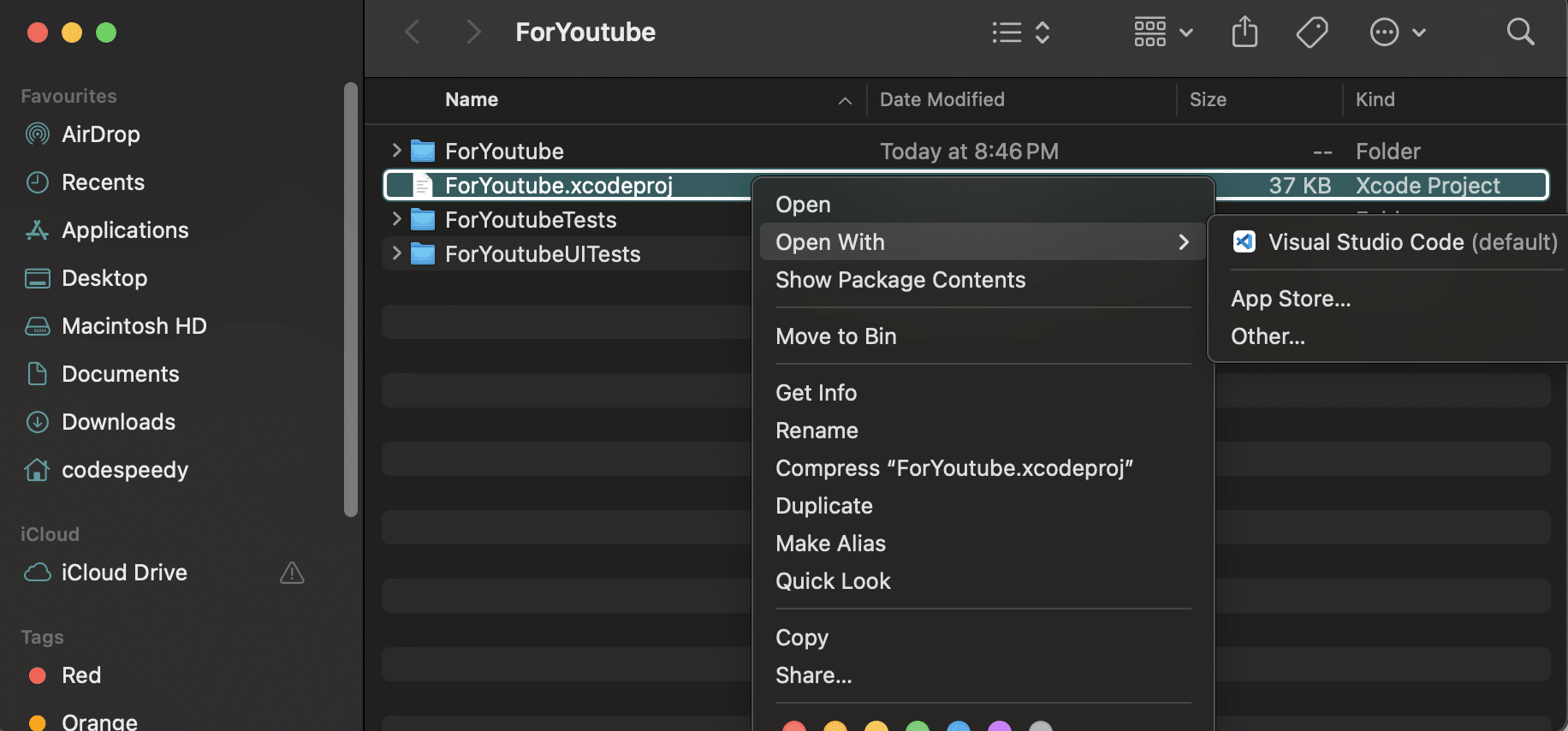
Task: Expand the ForYoutube folder disclosure arrow
Action: (x=396, y=151)
